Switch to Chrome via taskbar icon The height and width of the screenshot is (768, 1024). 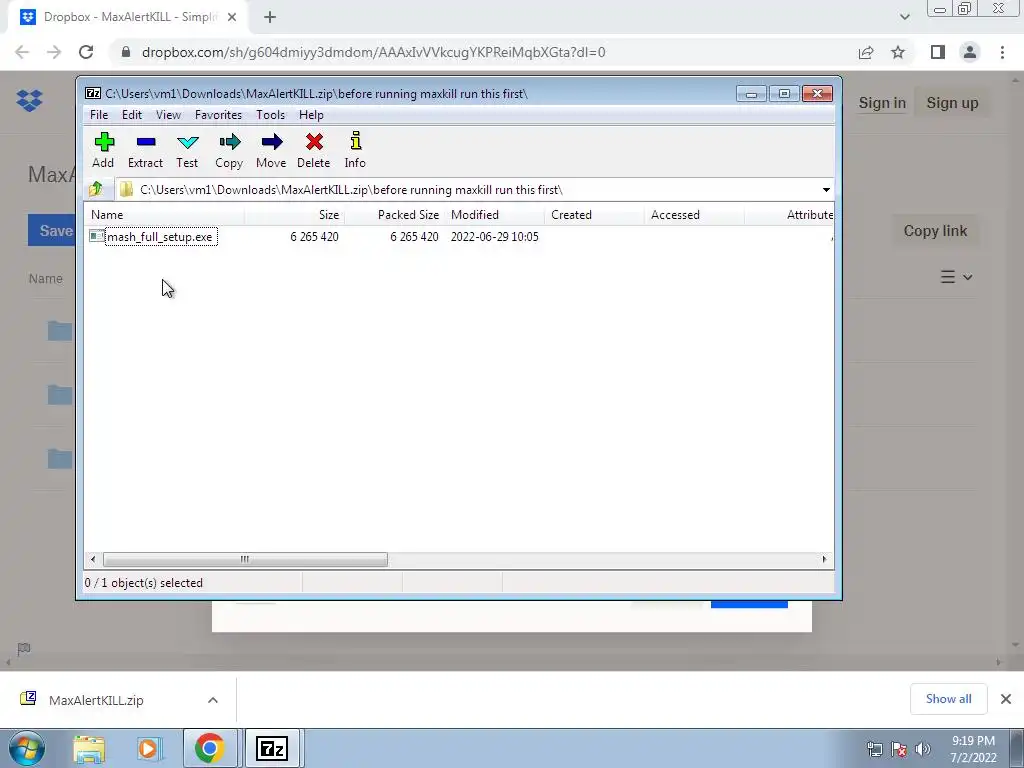[x=210, y=748]
